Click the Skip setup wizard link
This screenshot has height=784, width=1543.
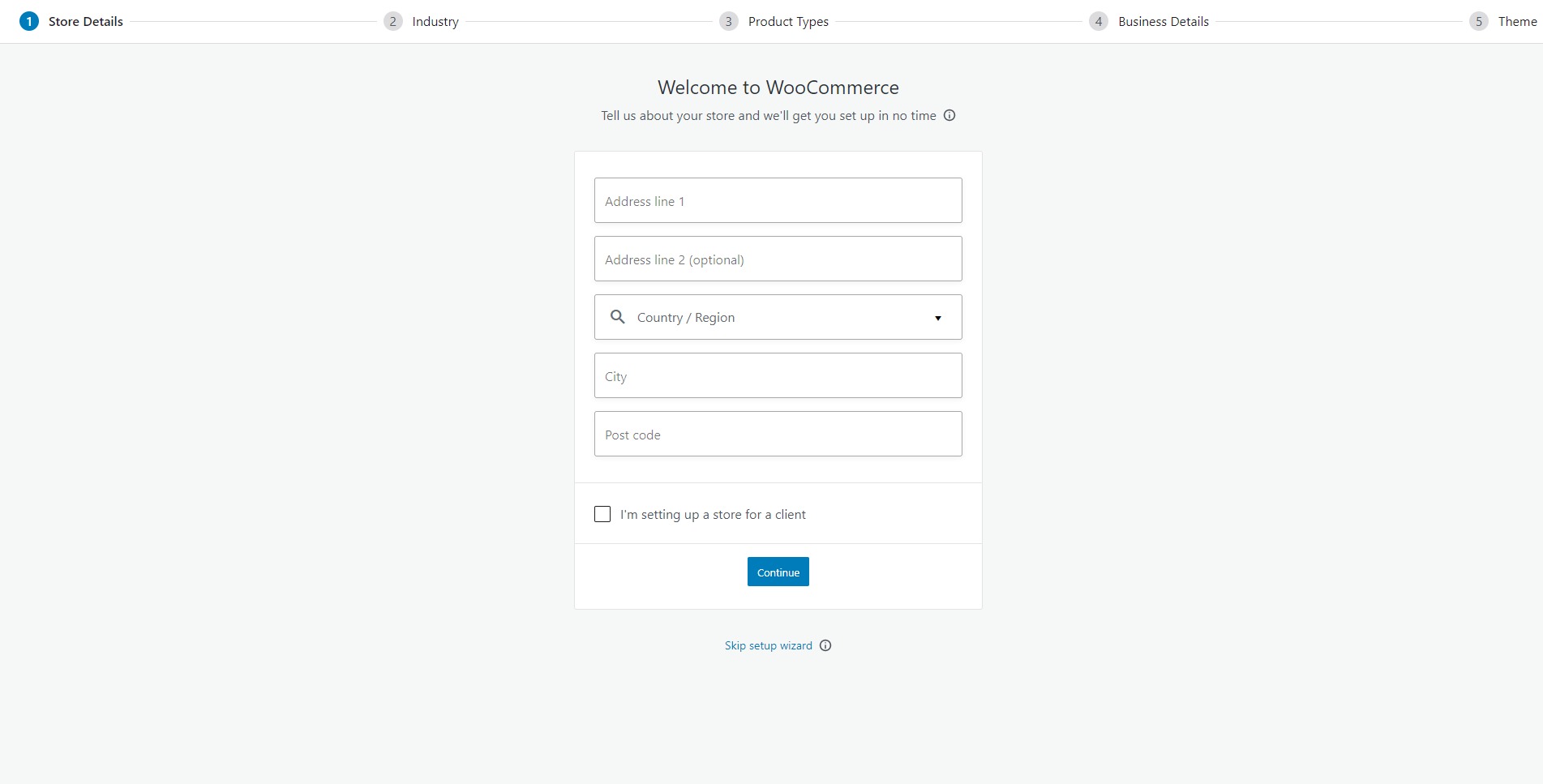coord(768,645)
